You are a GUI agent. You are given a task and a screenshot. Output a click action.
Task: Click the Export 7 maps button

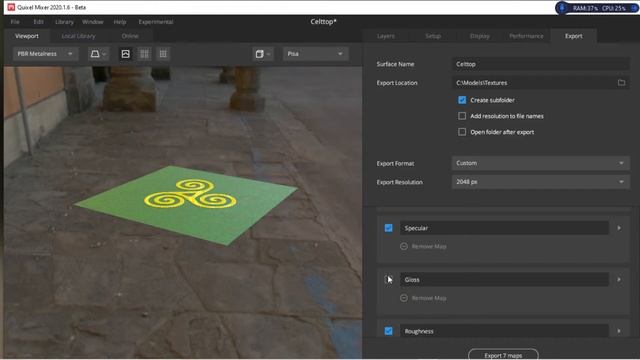point(503,355)
